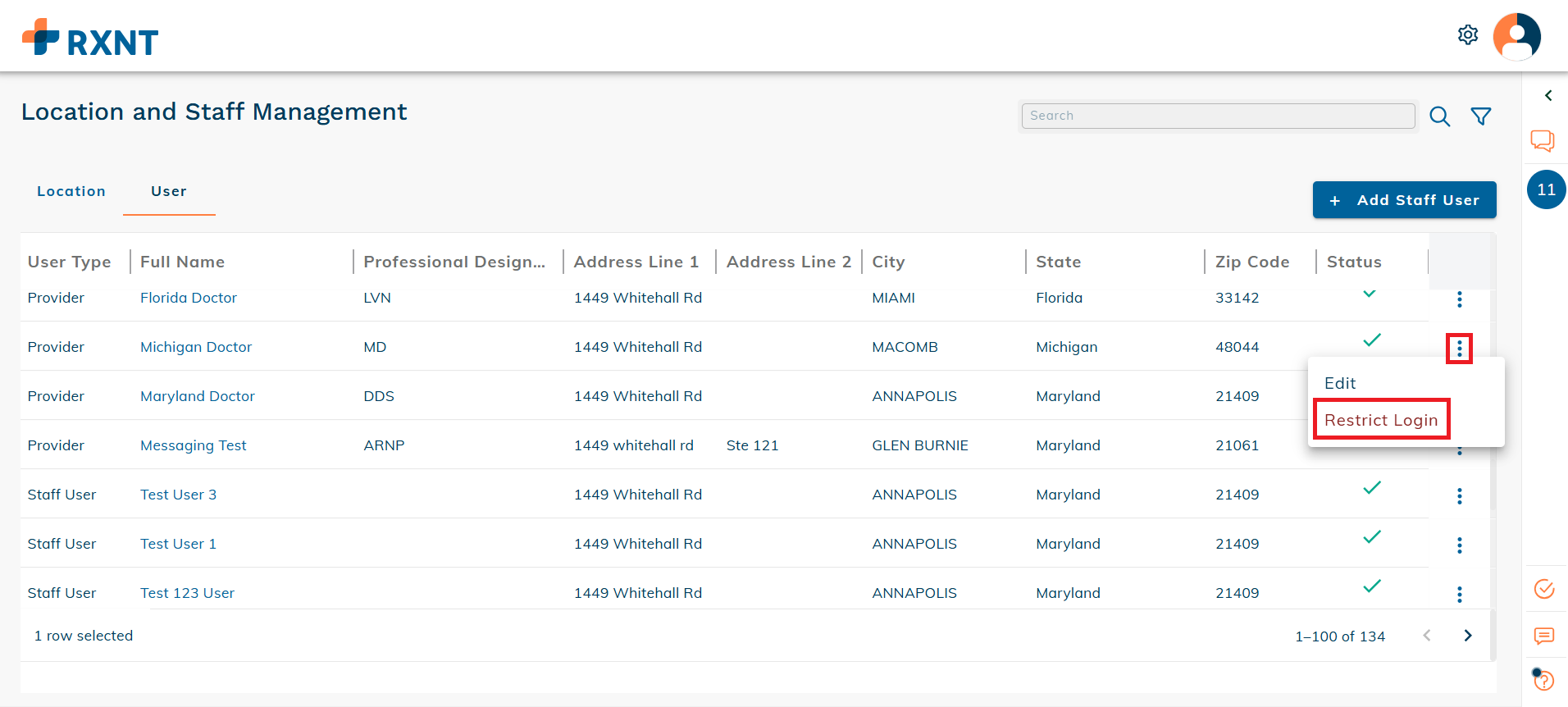Open the chat bubbles sidebar icon
The width and height of the screenshot is (1568, 707).
1543,141
